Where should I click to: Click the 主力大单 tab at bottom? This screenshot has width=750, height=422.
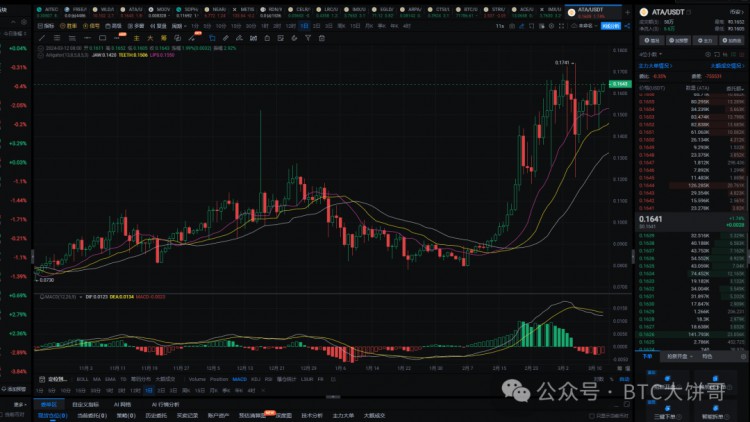343,415
